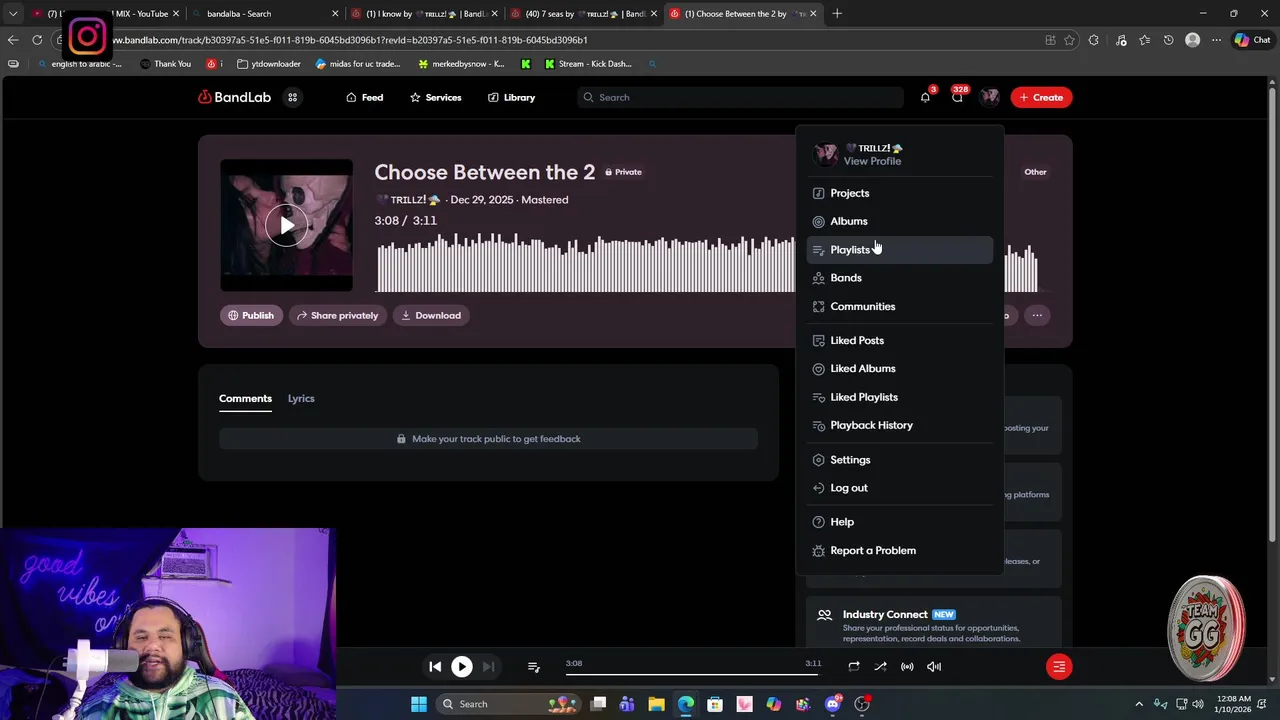Toggle the volume speaker icon
The width and height of the screenshot is (1280, 720).
coord(934,666)
